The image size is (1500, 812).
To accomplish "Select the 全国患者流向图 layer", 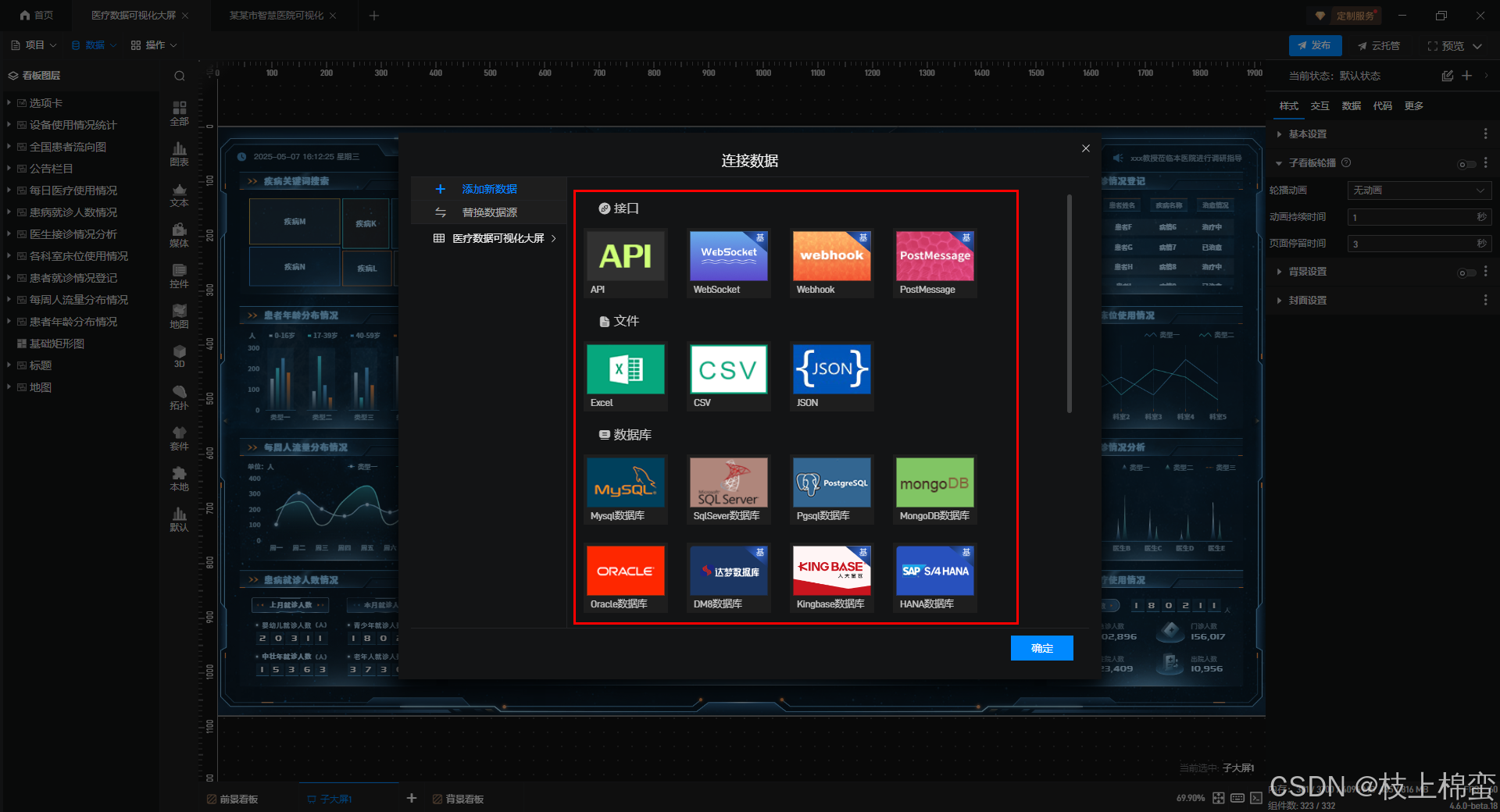I will click(68, 147).
